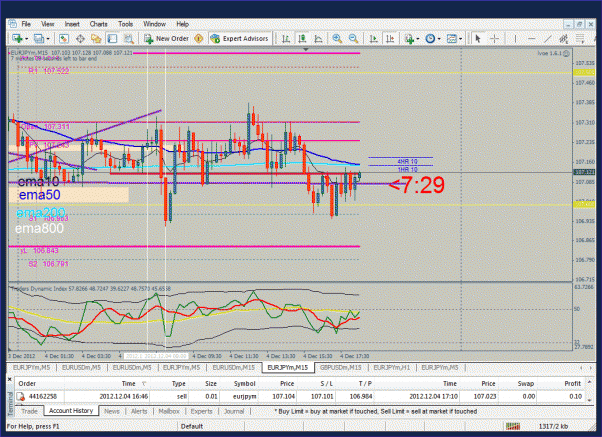Image resolution: width=602 pixels, height=437 pixels.
Task: Open the Journal terminal tab
Action: point(234,411)
